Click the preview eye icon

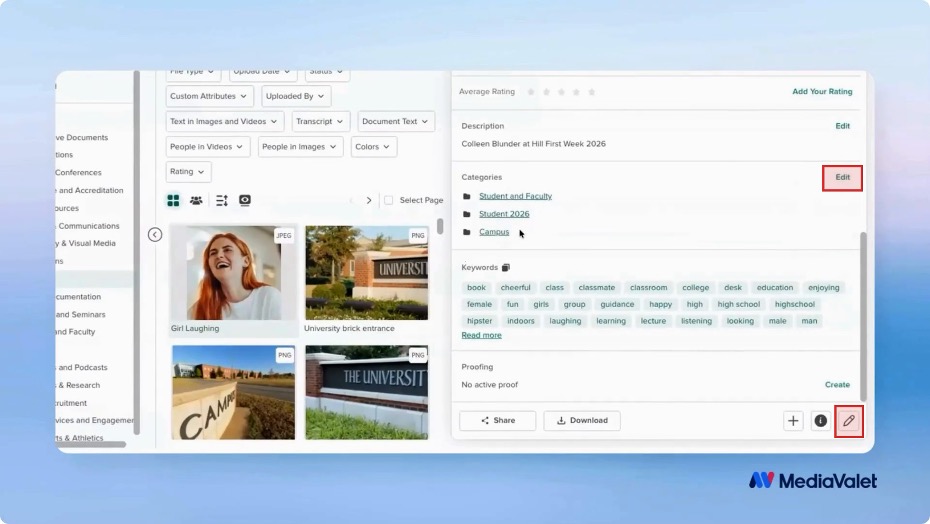click(x=245, y=200)
